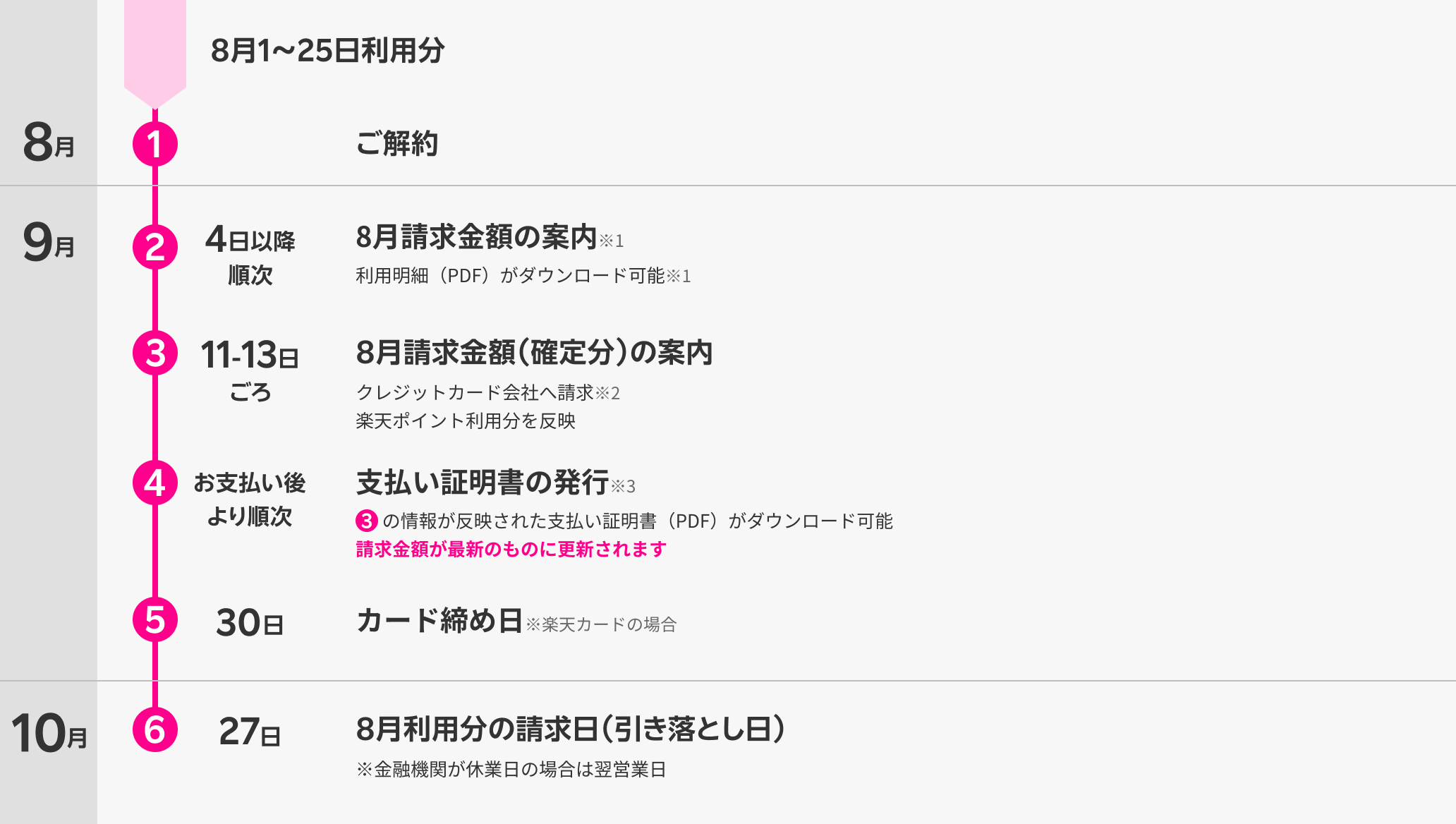The width and height of the screenshot is (1456, 824).
Task: Click the 9月 month label
Action: 49,243
